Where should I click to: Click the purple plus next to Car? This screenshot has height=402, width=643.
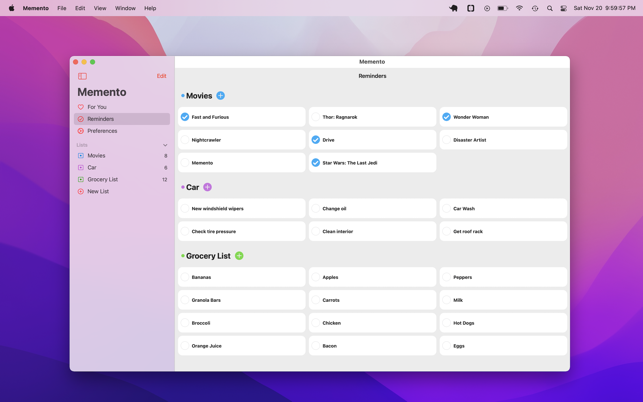(208, 187)
